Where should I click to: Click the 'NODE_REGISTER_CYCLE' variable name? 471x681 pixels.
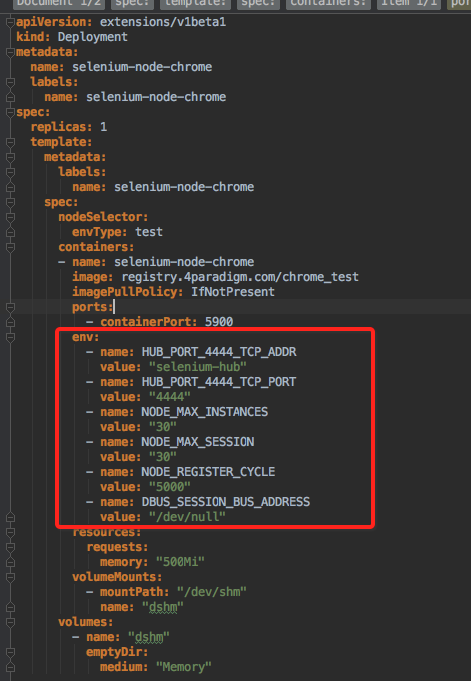tap(208, 472)
